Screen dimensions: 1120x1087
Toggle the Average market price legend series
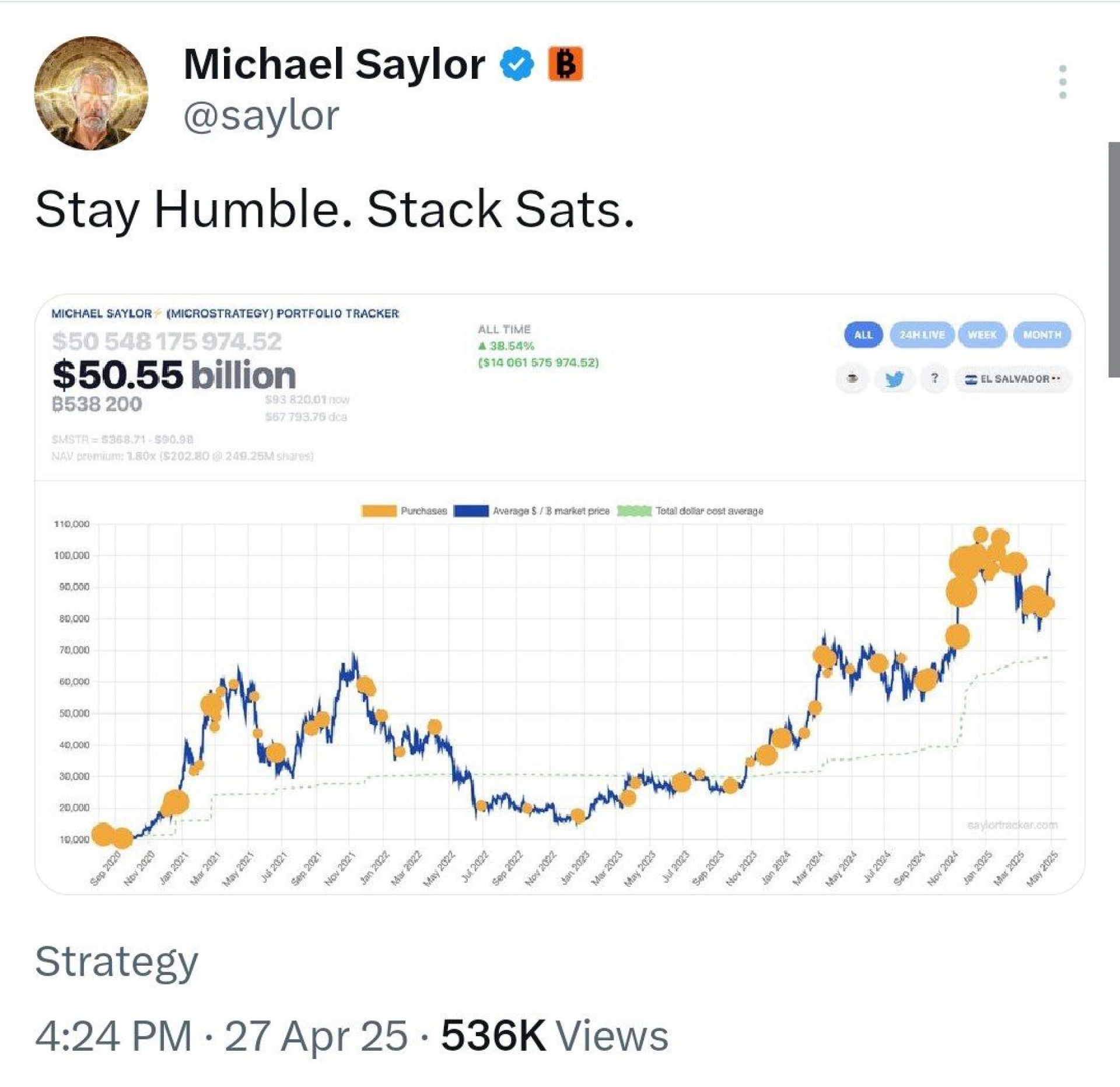(531, 511)
